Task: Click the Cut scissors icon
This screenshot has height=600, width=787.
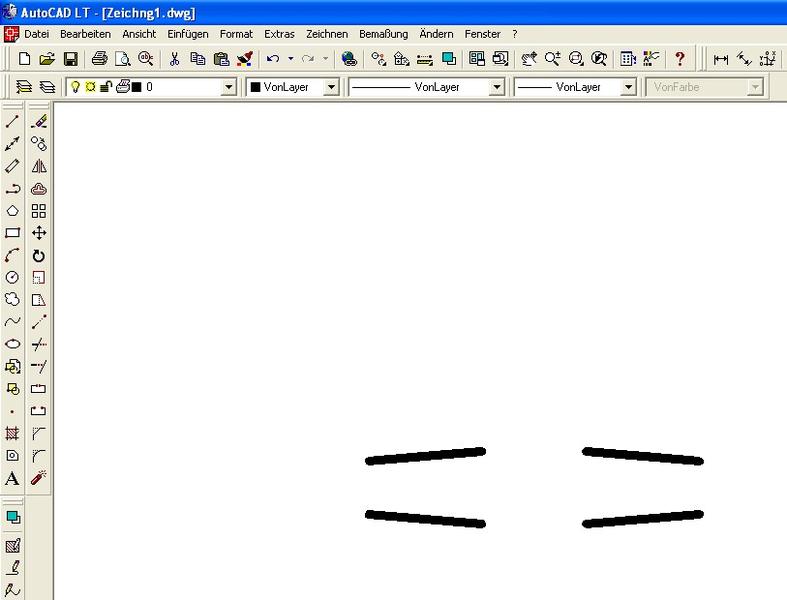Action: 174,59
